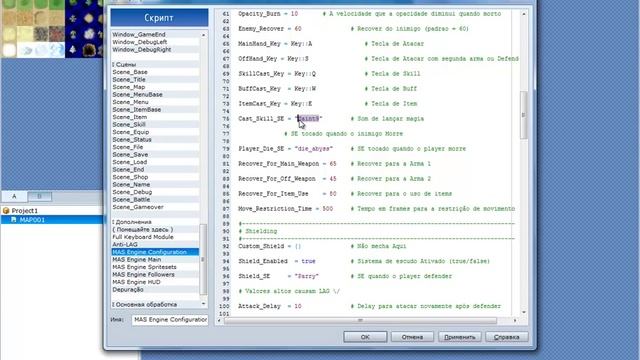Select the Дополнения section header row
Image resolution: width=640 pixels, height=360 pixels.
point(156,222)
